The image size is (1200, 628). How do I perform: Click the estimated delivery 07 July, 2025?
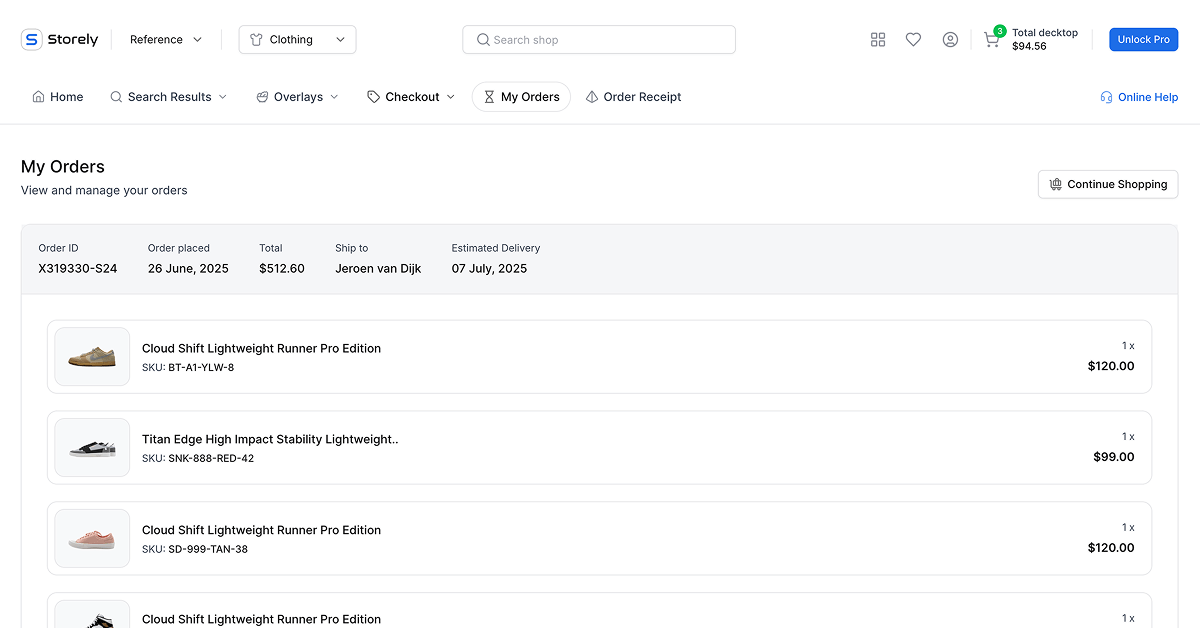click(x=489, y=268)
